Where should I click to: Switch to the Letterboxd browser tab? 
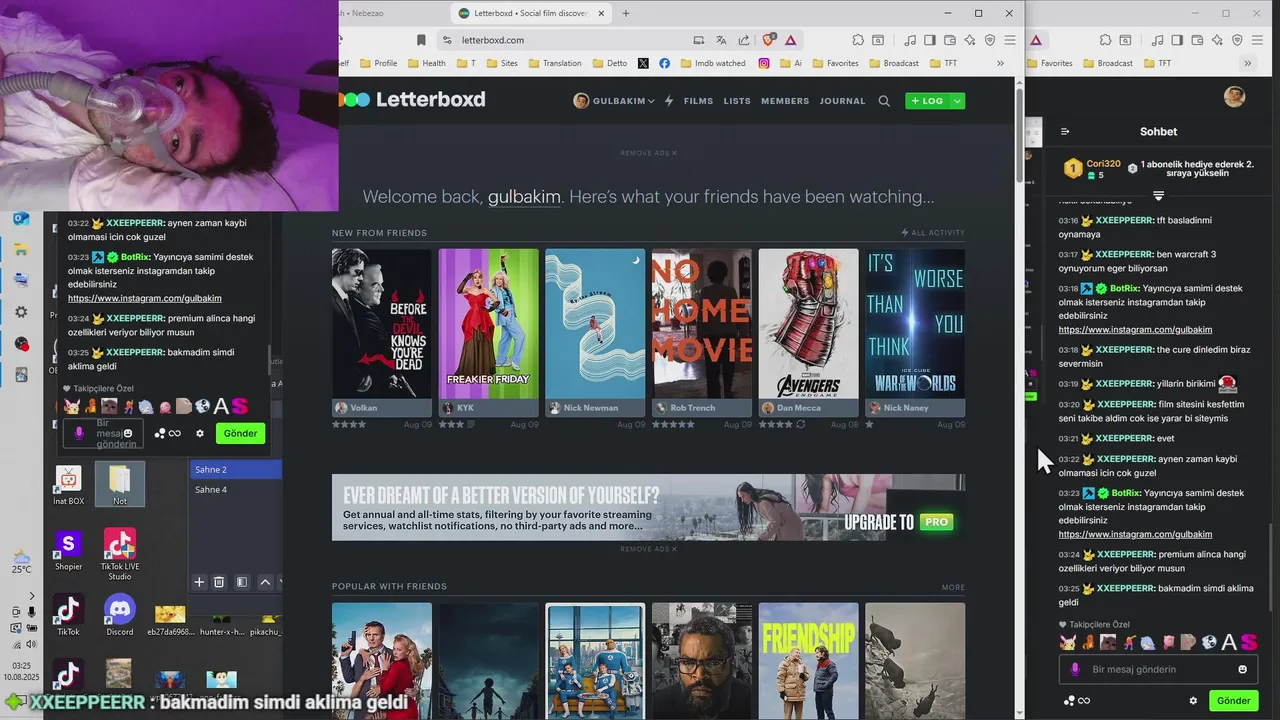point(530,13)
